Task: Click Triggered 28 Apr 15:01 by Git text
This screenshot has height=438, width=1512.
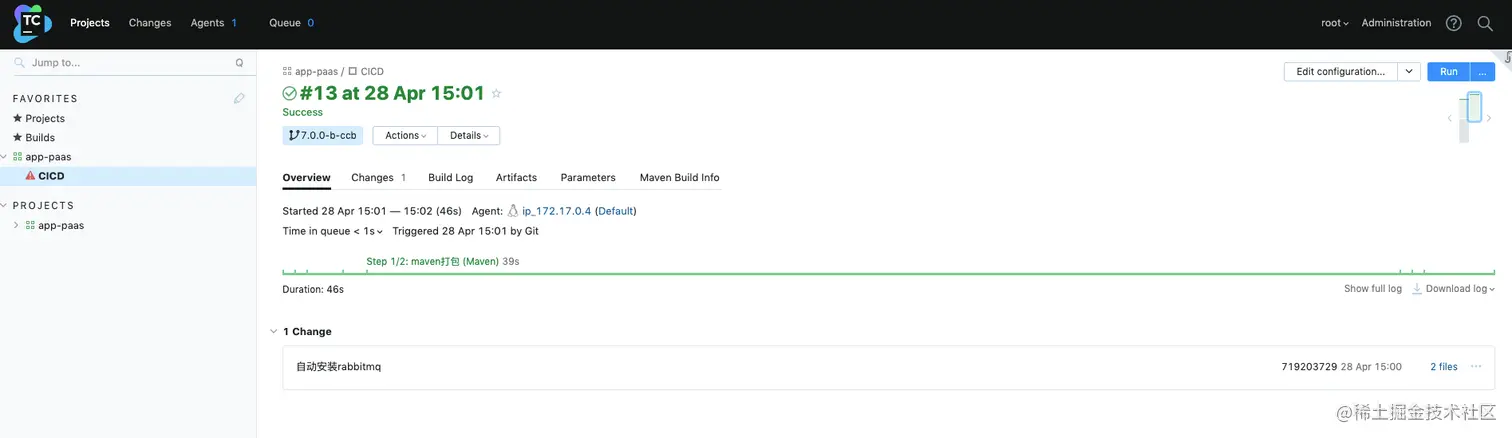Action: pos(466,231)
